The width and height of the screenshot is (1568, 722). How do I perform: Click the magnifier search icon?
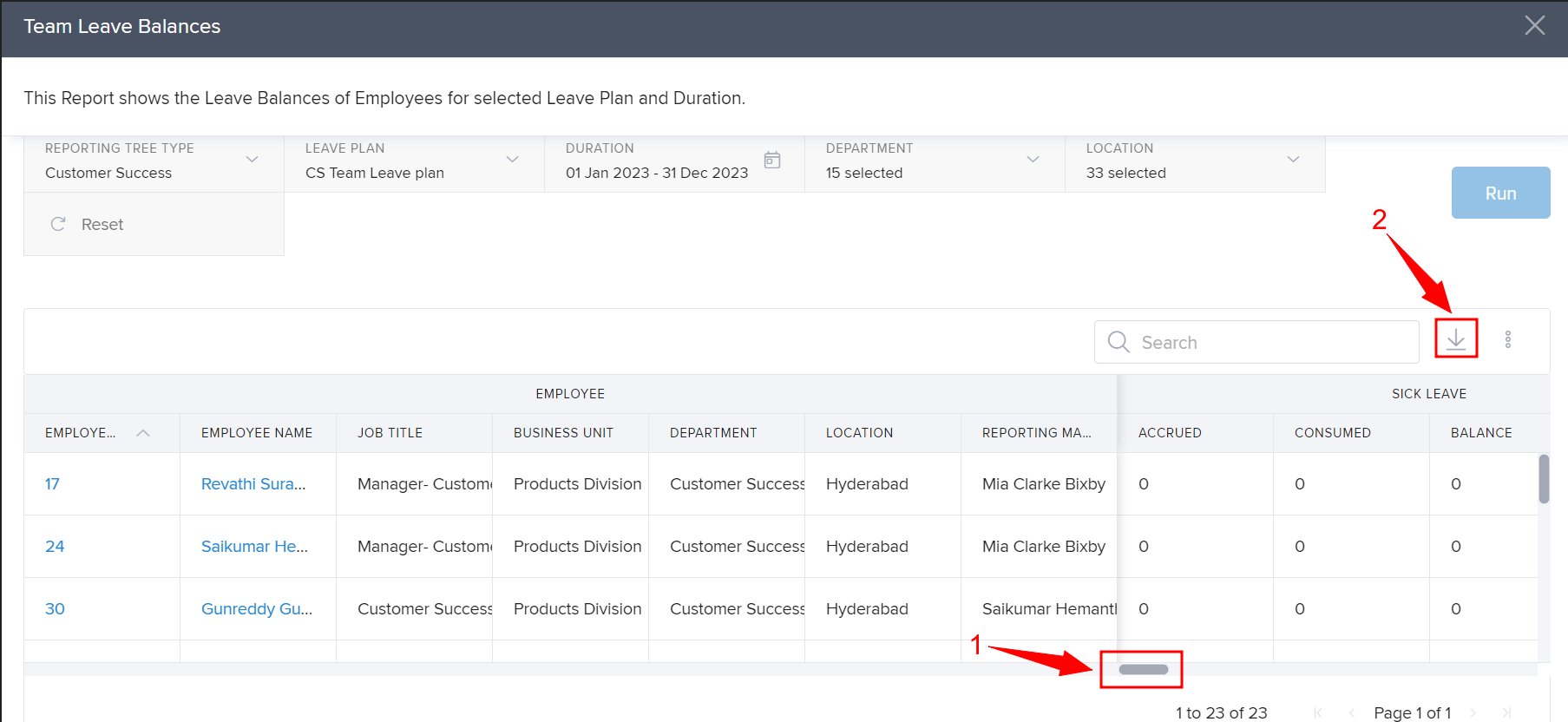tap(1119, 342)
